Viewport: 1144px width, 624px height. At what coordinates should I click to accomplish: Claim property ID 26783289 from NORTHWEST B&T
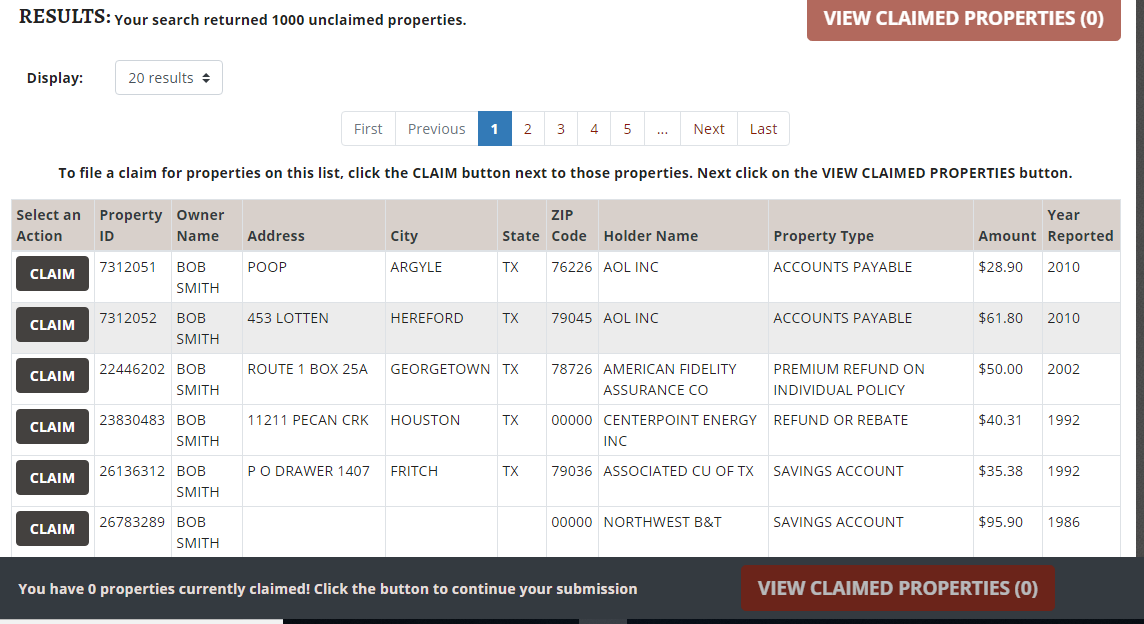click(51, 528)
